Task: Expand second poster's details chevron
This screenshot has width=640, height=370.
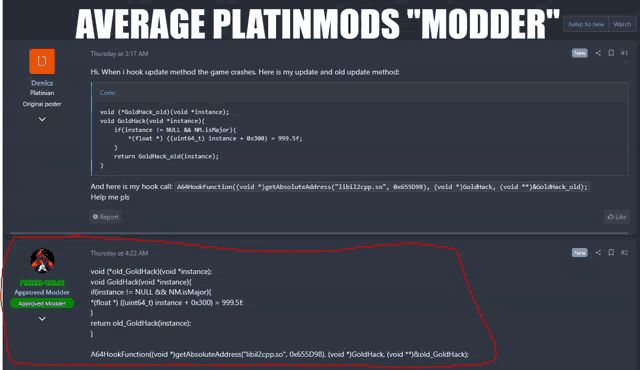Action: click(42, 319)
